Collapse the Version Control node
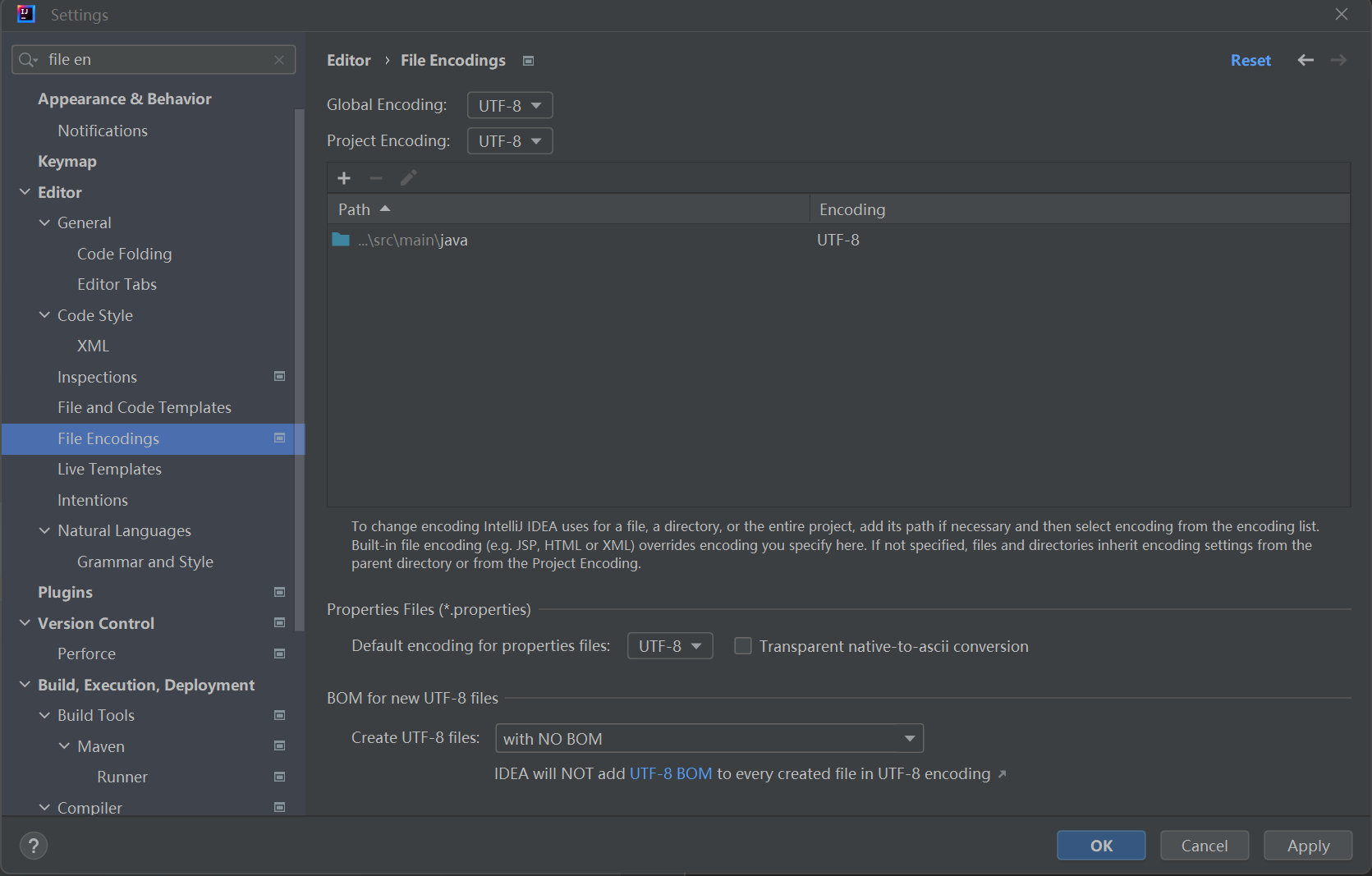Screen dimensions: 1372x876 pyautogui.click(x=25, y=623)
